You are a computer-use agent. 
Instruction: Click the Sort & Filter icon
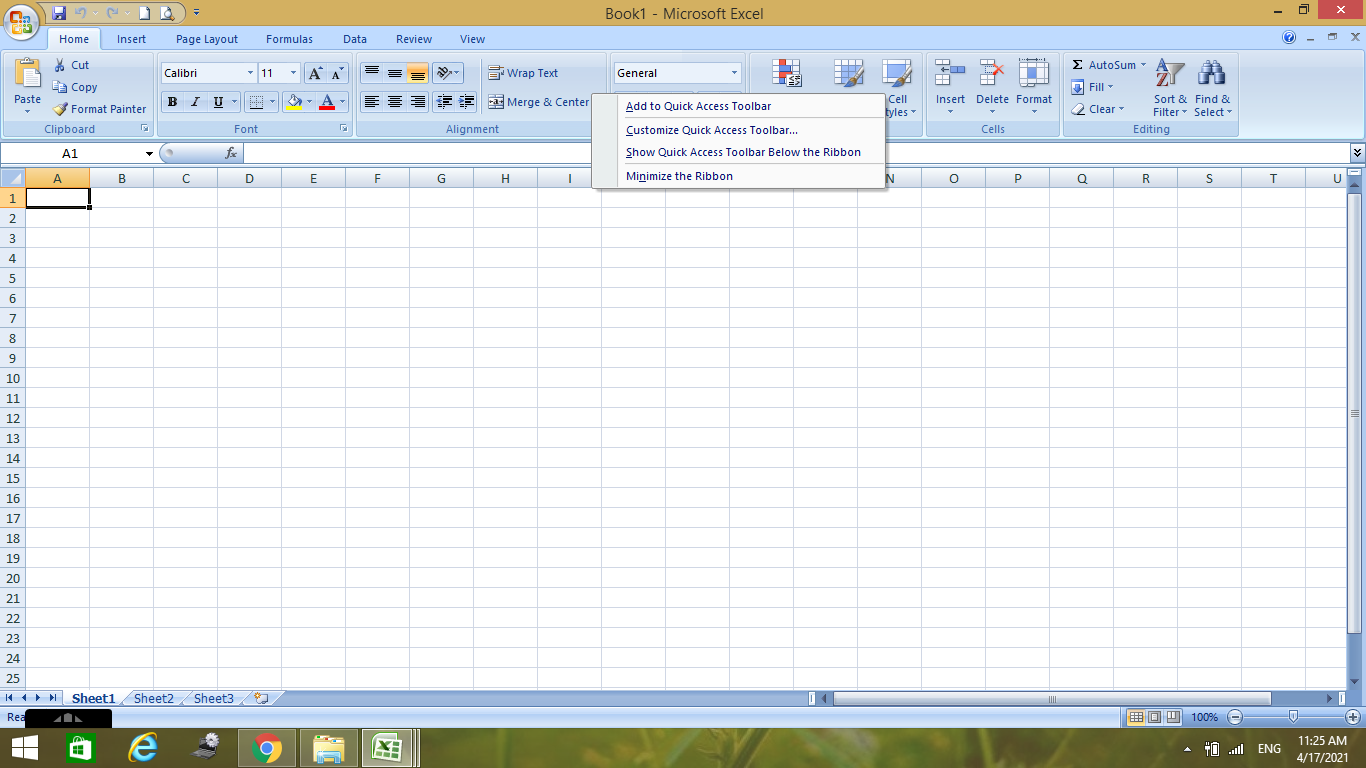(x=1169, y=74)
